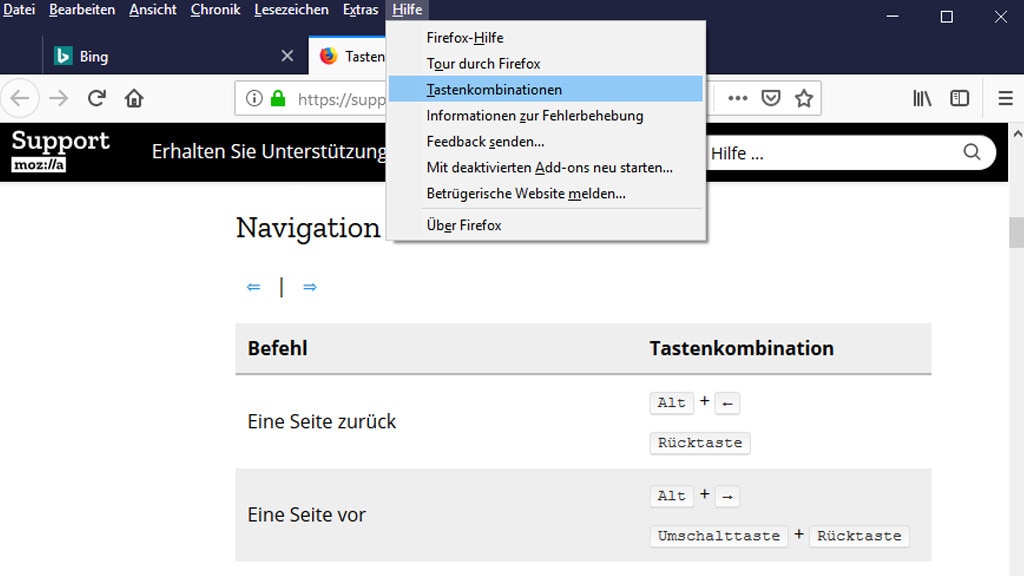Click the right arrow link under Navigation

click(x=310, y=287)
